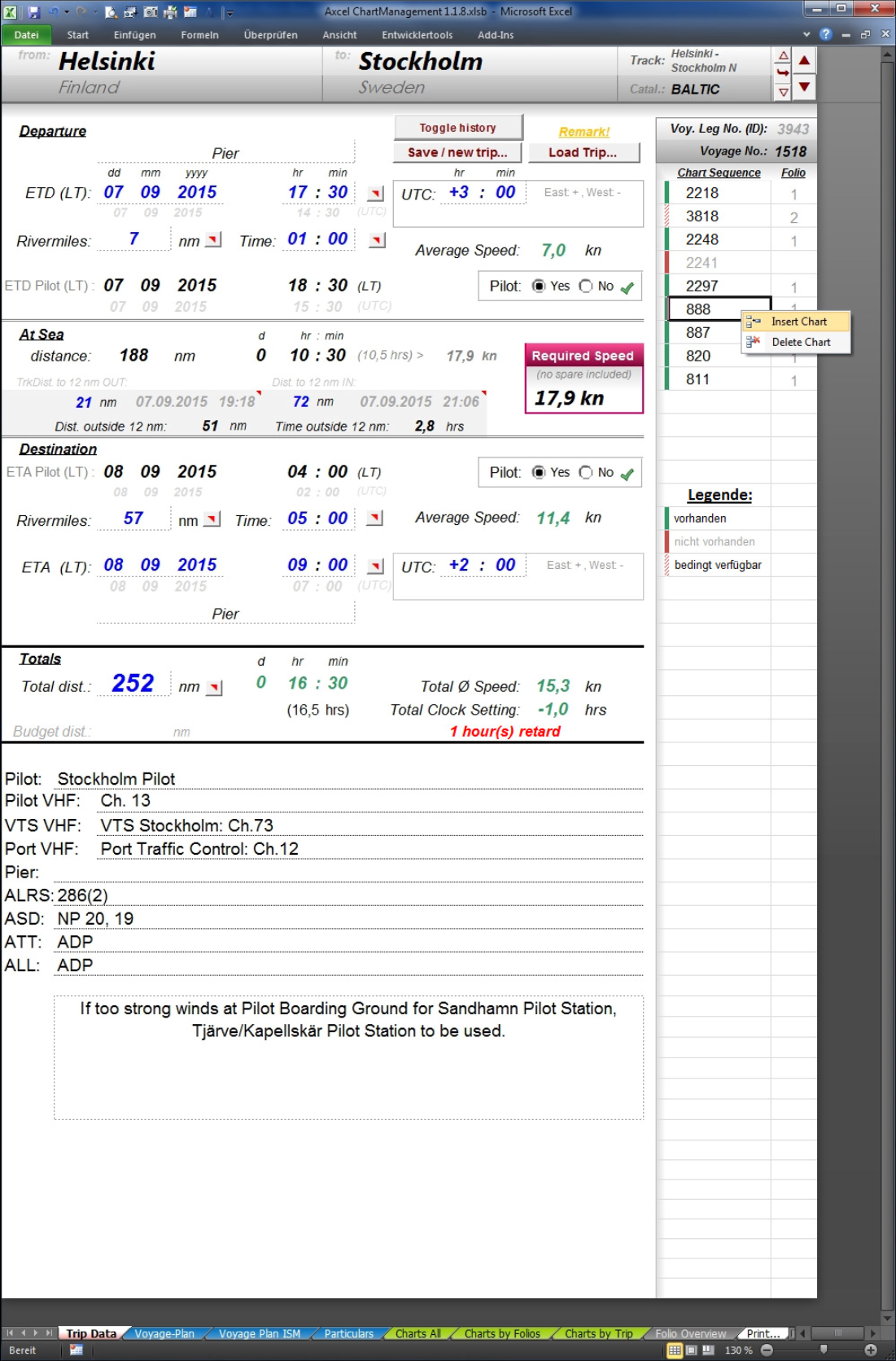This screenshot has height=1361, width=896.
Task: Select No for the destination Pilot option
Action: click(586, 472)
